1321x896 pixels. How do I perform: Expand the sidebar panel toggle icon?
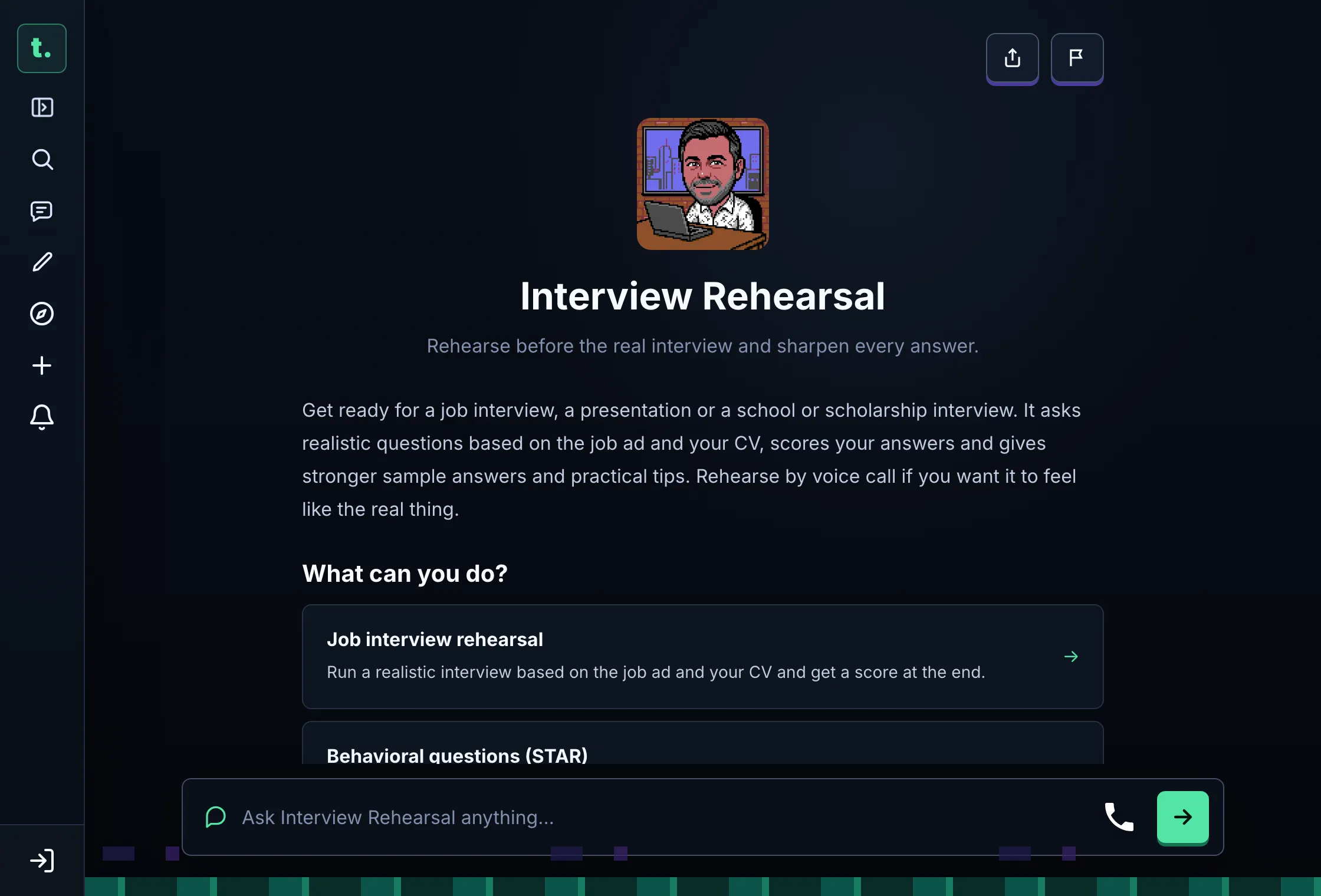point(42,107)
